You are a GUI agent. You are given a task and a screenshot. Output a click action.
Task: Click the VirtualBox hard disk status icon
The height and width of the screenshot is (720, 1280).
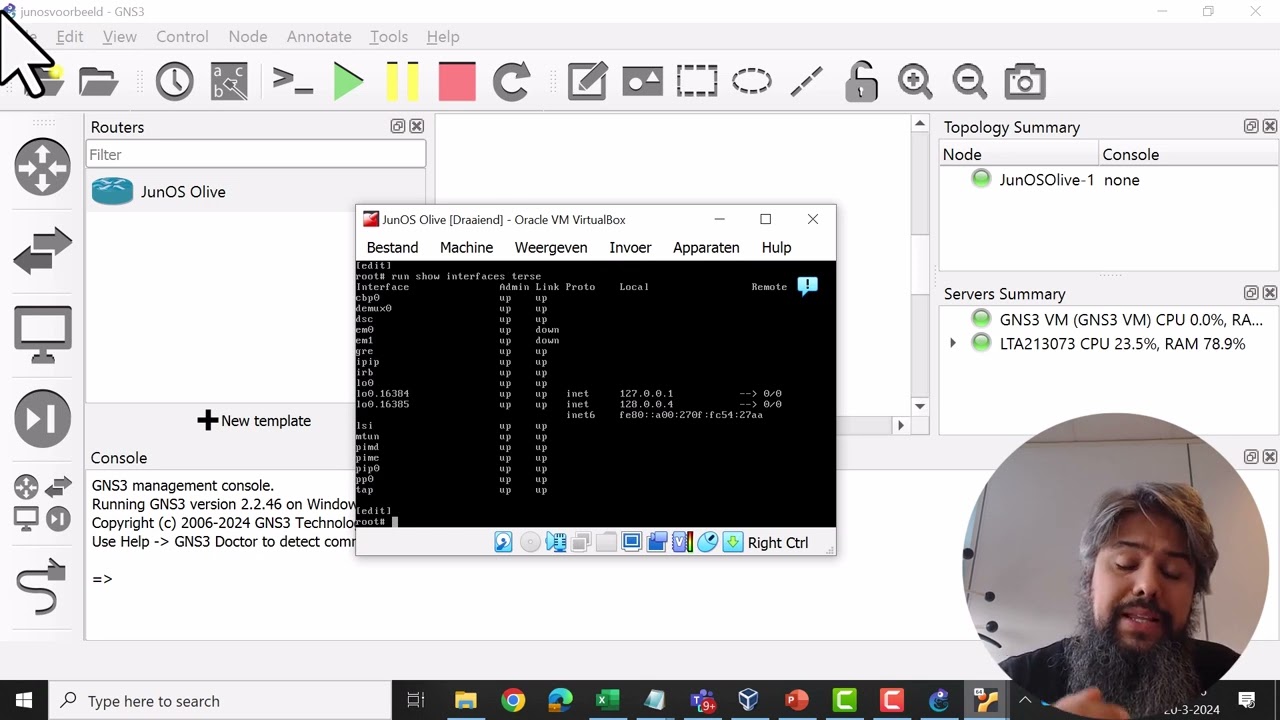coord(503,542)
